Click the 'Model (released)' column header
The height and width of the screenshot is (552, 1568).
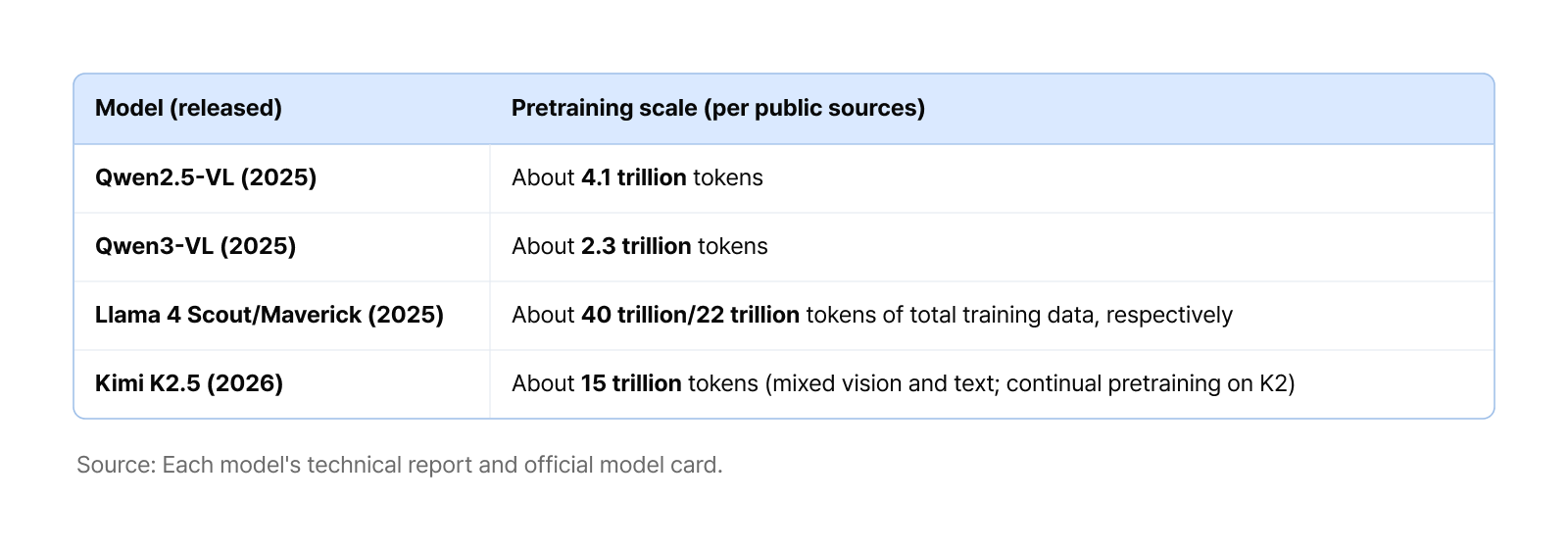(188, 108)
